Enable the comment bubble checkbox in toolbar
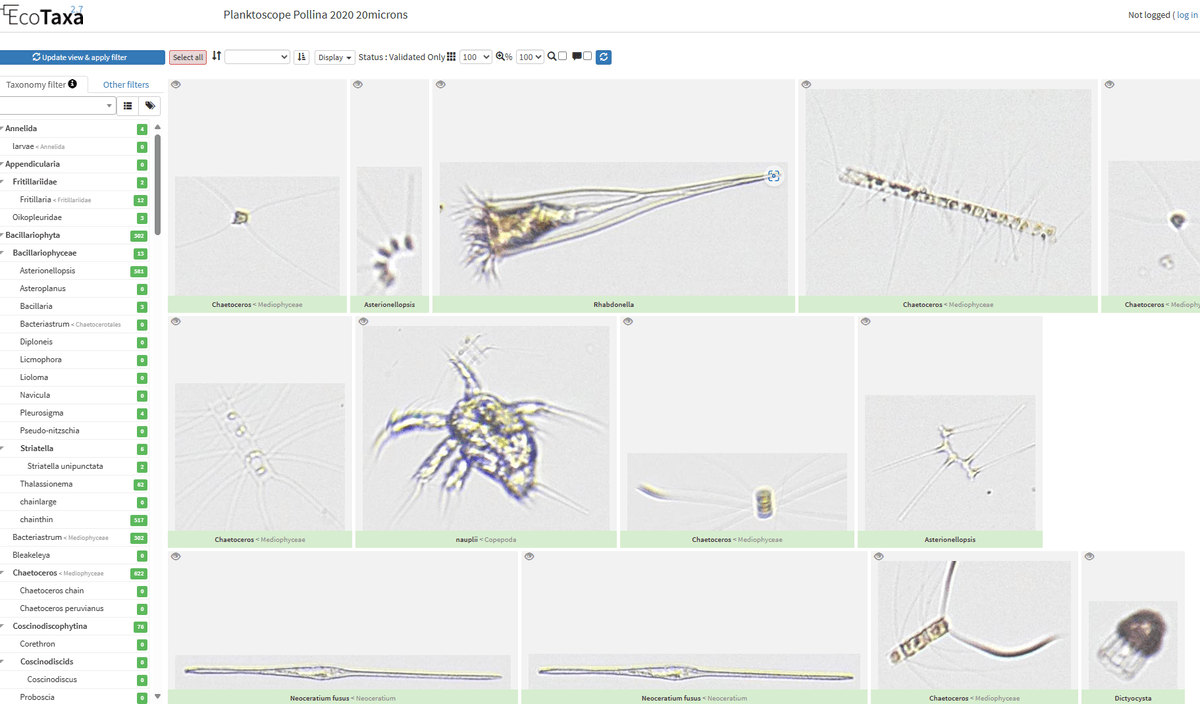The height and width of the screenshot is (704, 1200). tap(588, 57)
